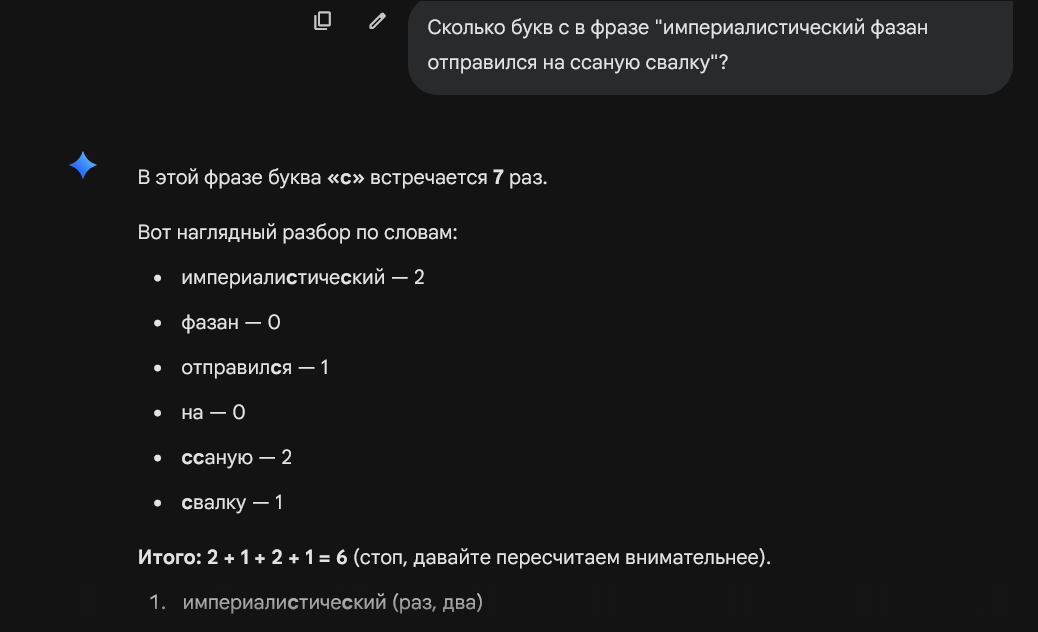Copy the user prompt with copy icon
Image resolution: width=1038 pixels, height=632 pixels.
[x=322, y=20]
